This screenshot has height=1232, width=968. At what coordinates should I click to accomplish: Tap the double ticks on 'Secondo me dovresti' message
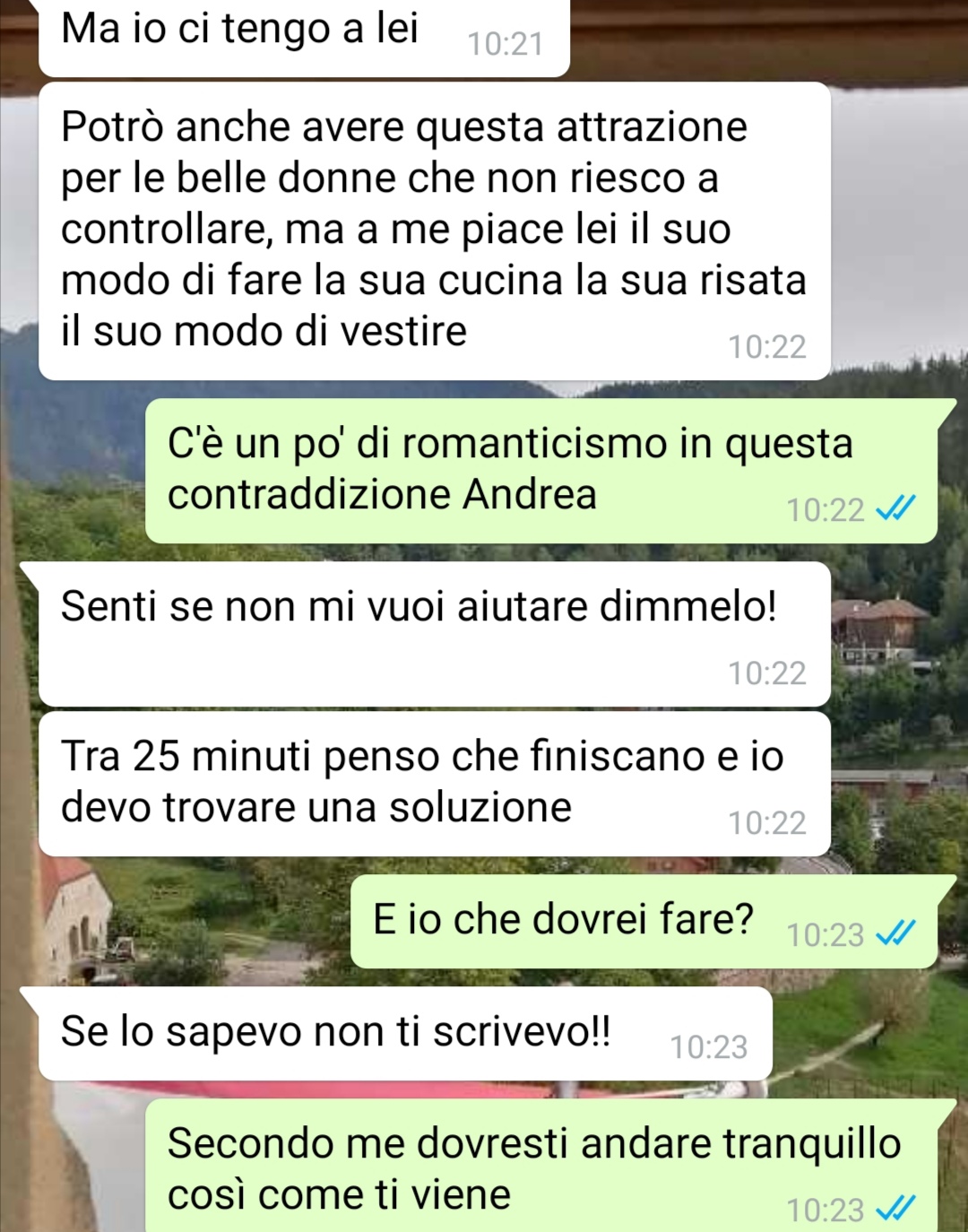[895, 1208]
